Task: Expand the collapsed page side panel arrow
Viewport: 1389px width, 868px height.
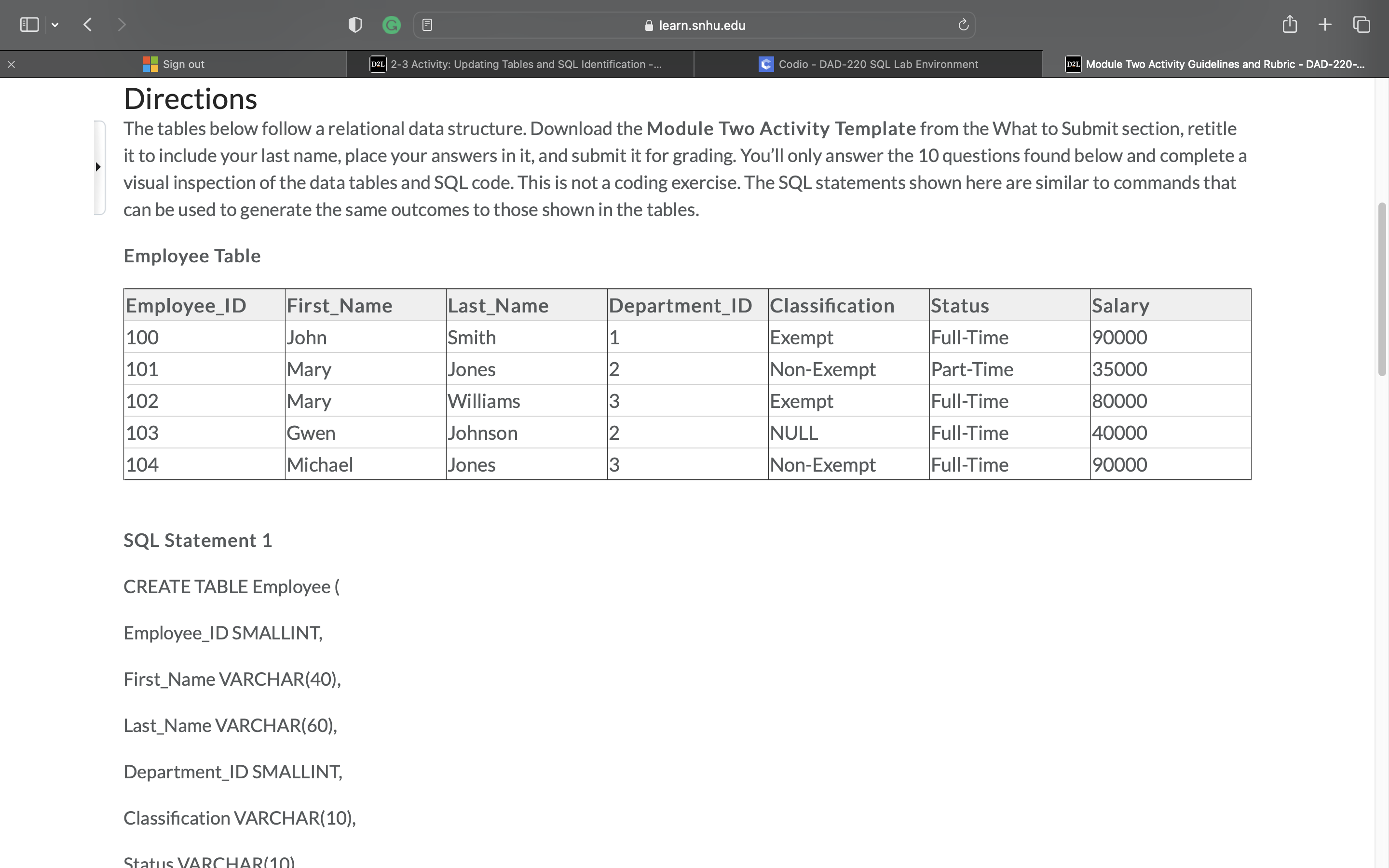Action: [x=98, y=167]
